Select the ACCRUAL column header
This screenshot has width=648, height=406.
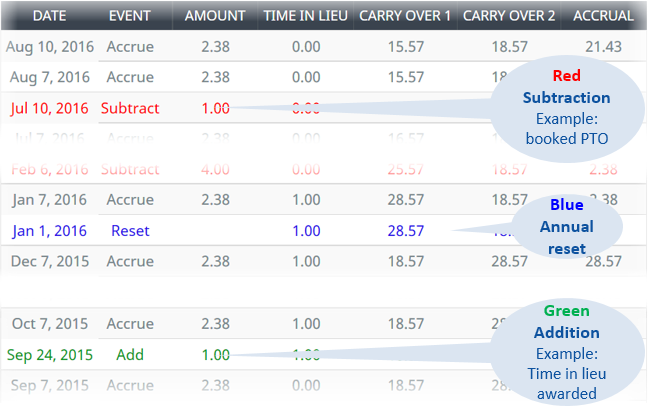[603, 16]
